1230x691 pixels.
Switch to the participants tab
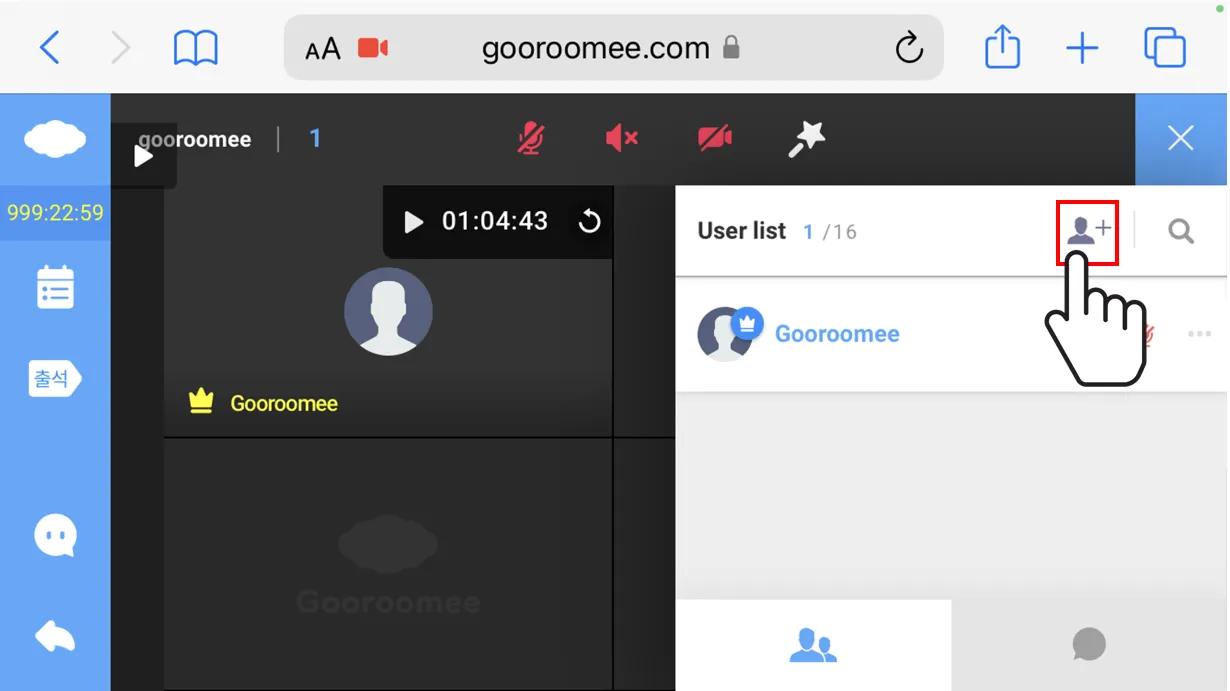[x=813, y=645]
